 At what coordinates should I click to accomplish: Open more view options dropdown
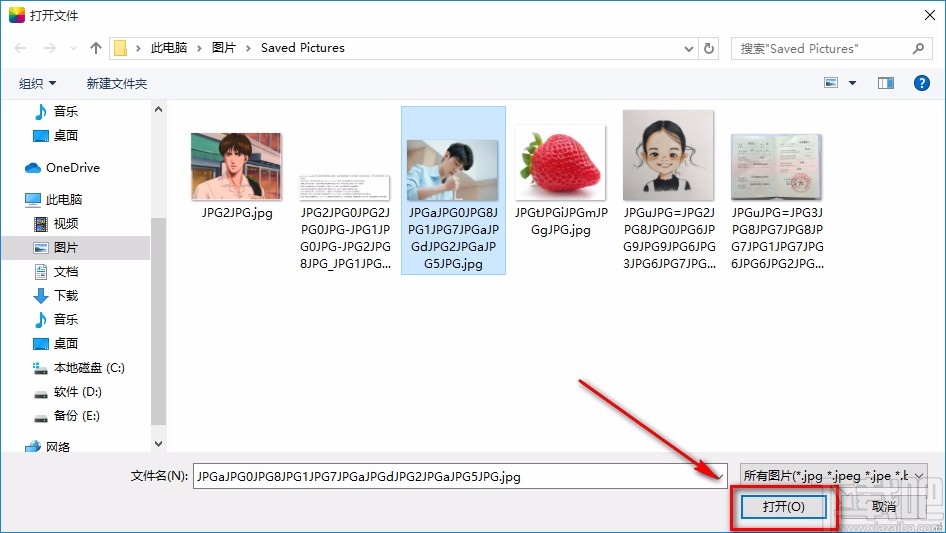pyautogui.click(x=852, y=83)
